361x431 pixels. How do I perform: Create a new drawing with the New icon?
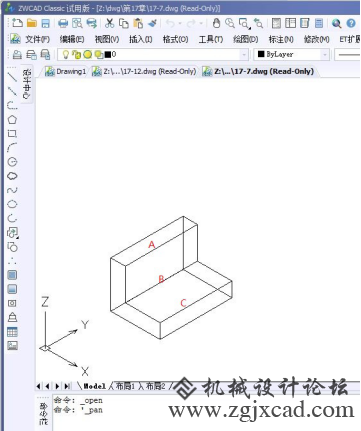(17, 23)
